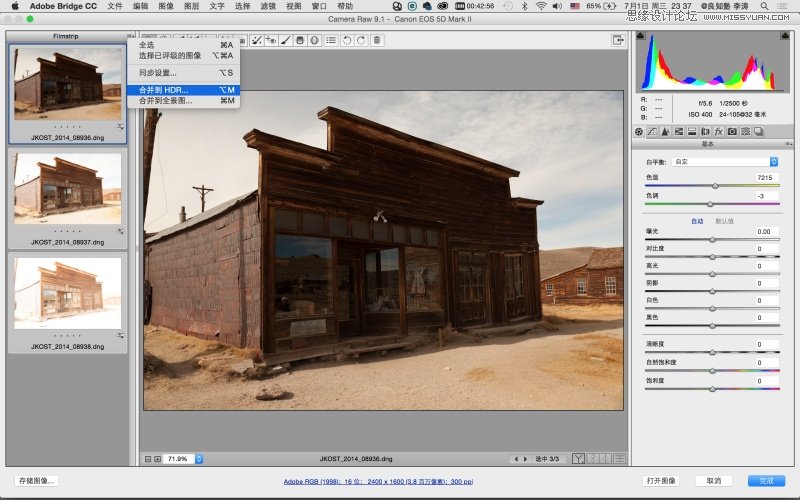Open the Camera Calibration panel tab
This screenshot has width=800, height=500.
click(x=732, y=131)
